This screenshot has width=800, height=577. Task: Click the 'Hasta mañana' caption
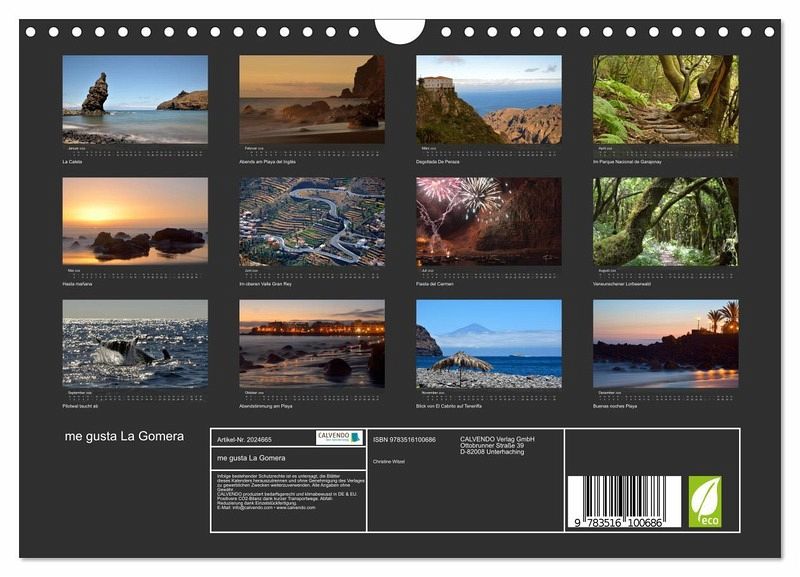[x=77, y=284]
